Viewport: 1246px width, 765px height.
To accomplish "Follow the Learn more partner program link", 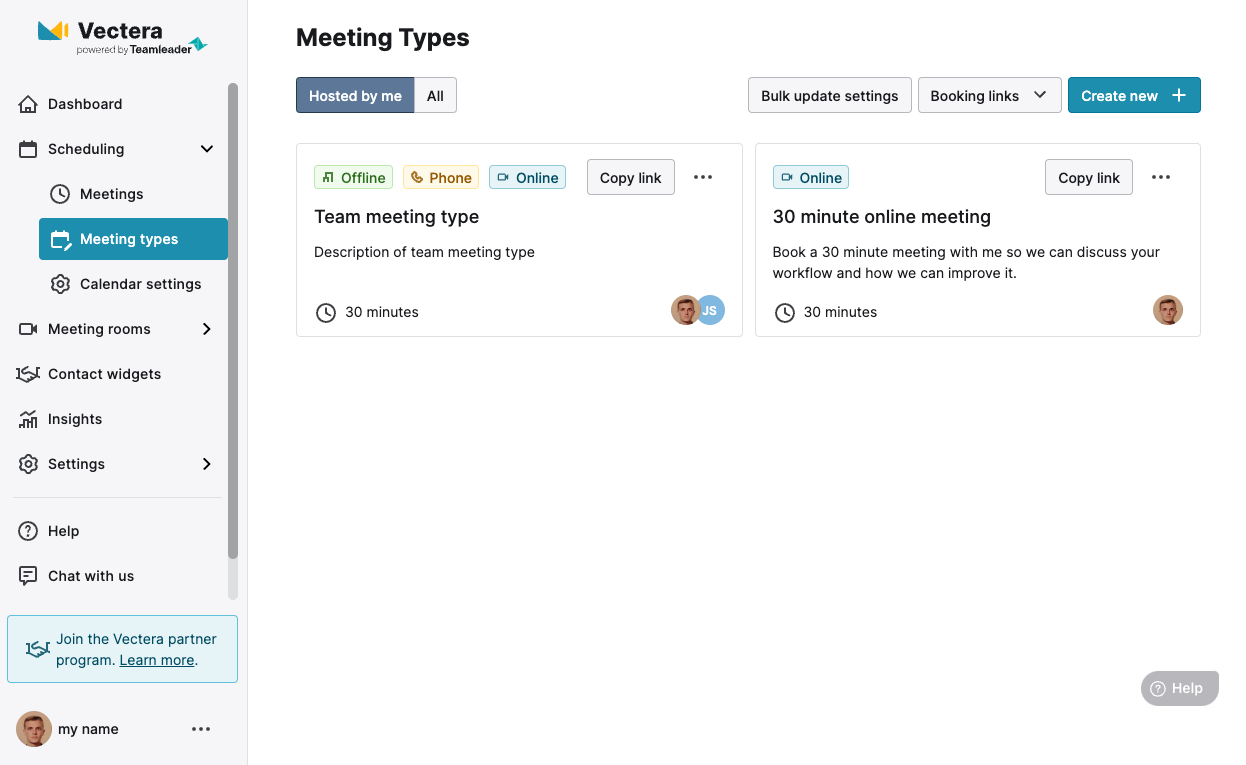I will pos(157,660).
